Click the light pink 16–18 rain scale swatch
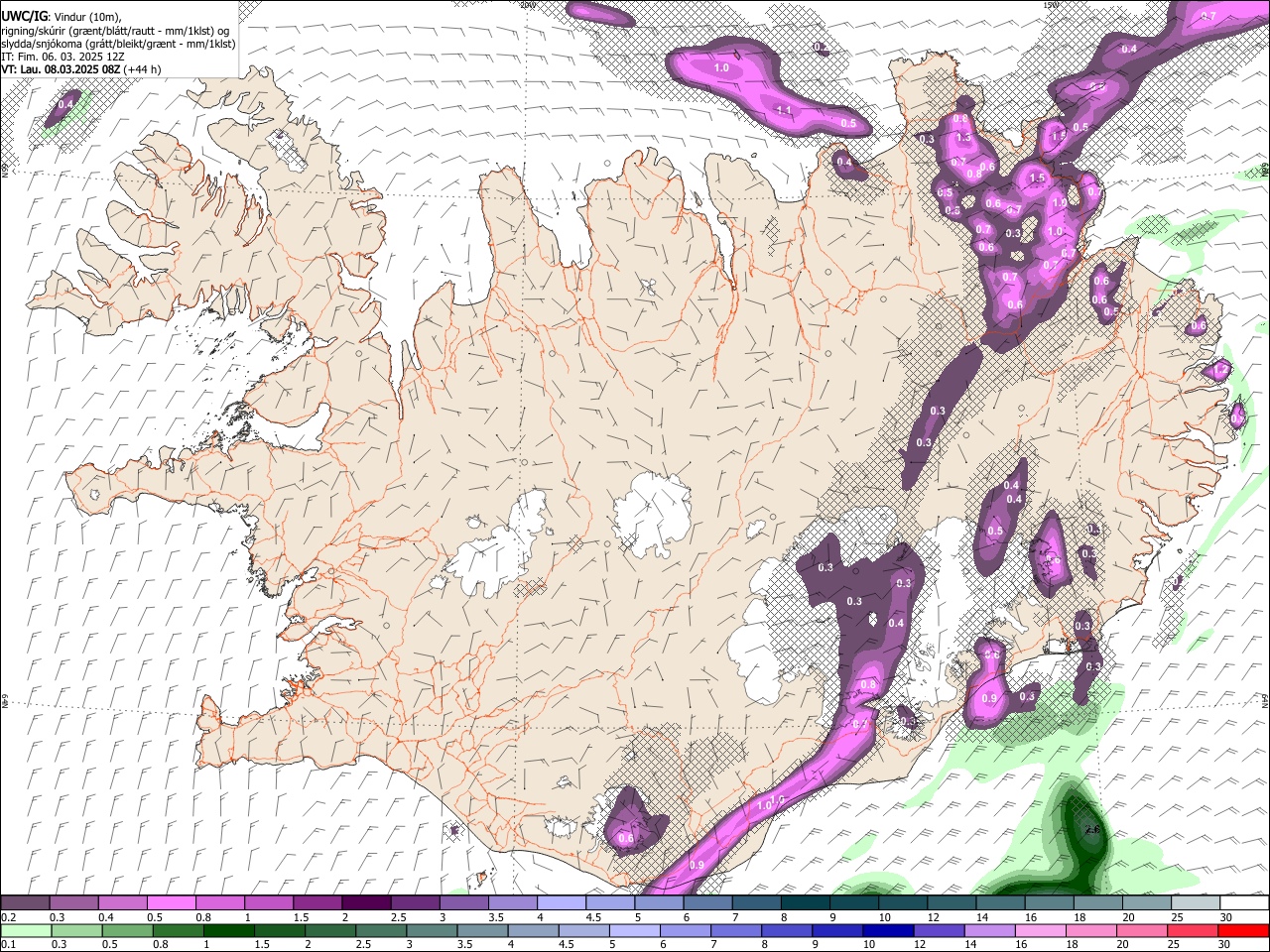The image size is (1270, 952). pos(1040,931)
